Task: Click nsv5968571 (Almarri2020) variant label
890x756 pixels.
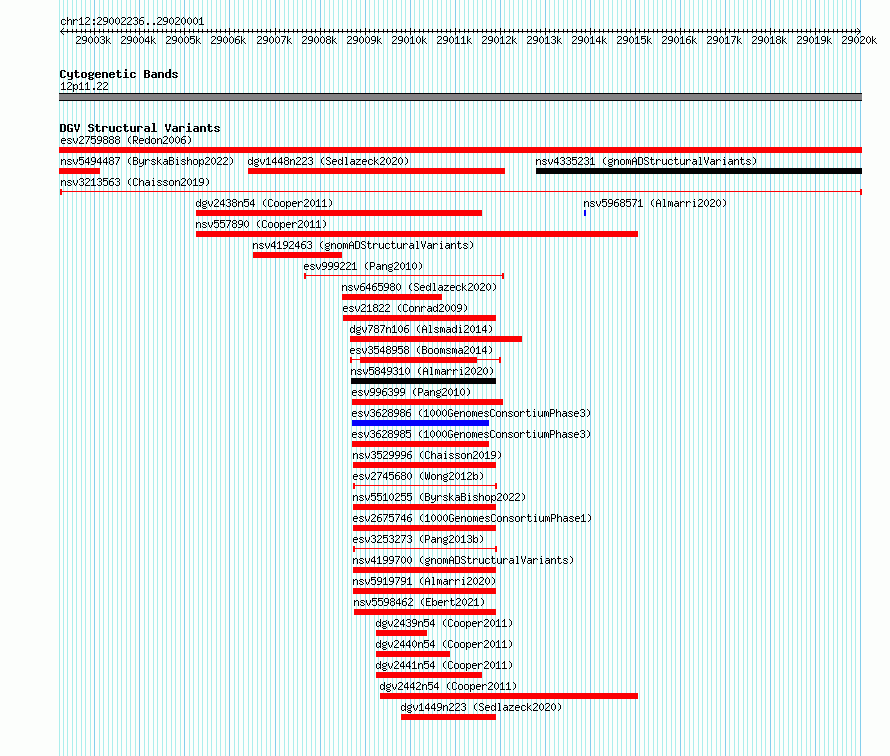Action: tap(655, 203)
